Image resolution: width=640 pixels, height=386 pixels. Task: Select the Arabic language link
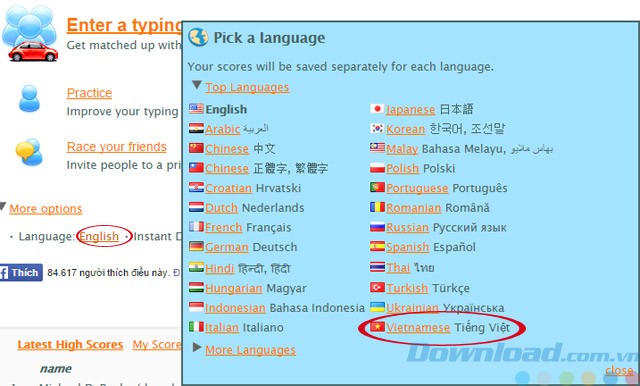[x=222, y=129]
